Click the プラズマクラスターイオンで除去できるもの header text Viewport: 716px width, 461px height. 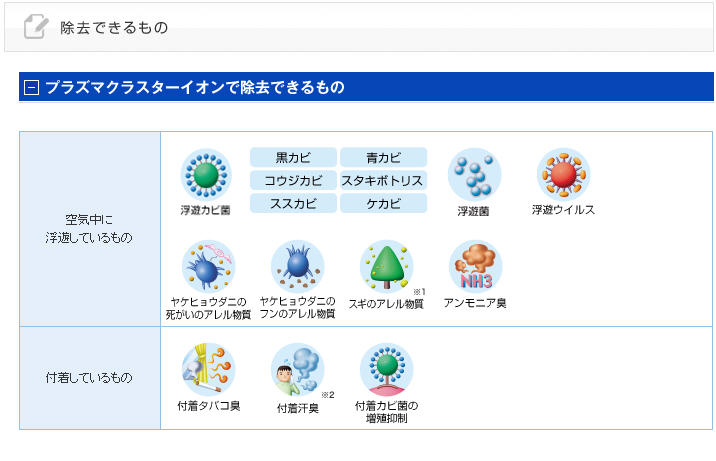tap(195, 87)
